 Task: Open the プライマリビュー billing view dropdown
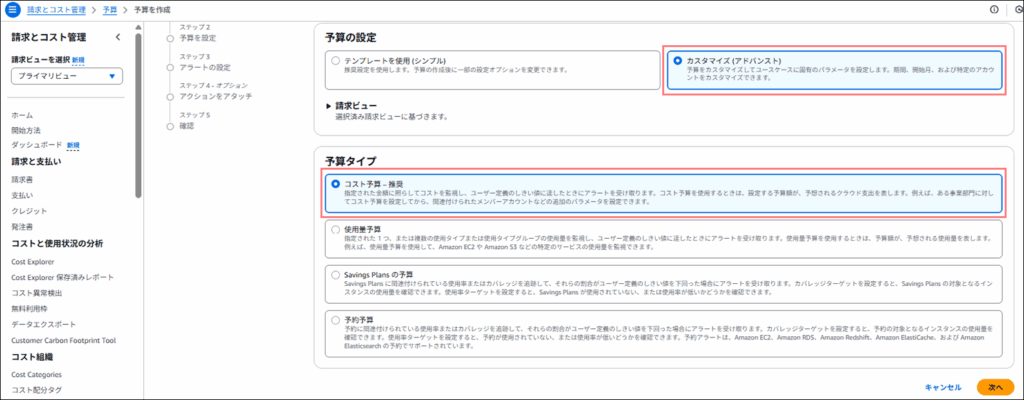[x=66, y=76]
